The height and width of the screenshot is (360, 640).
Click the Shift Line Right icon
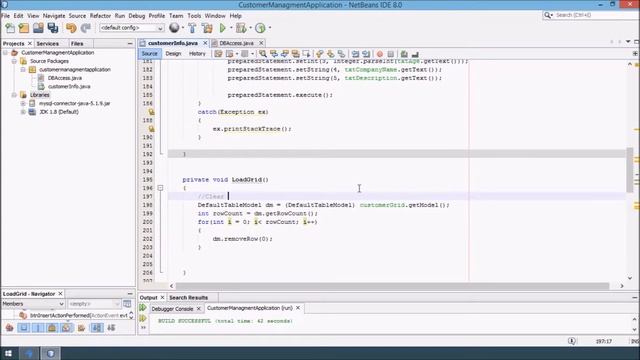pos(366,54)
